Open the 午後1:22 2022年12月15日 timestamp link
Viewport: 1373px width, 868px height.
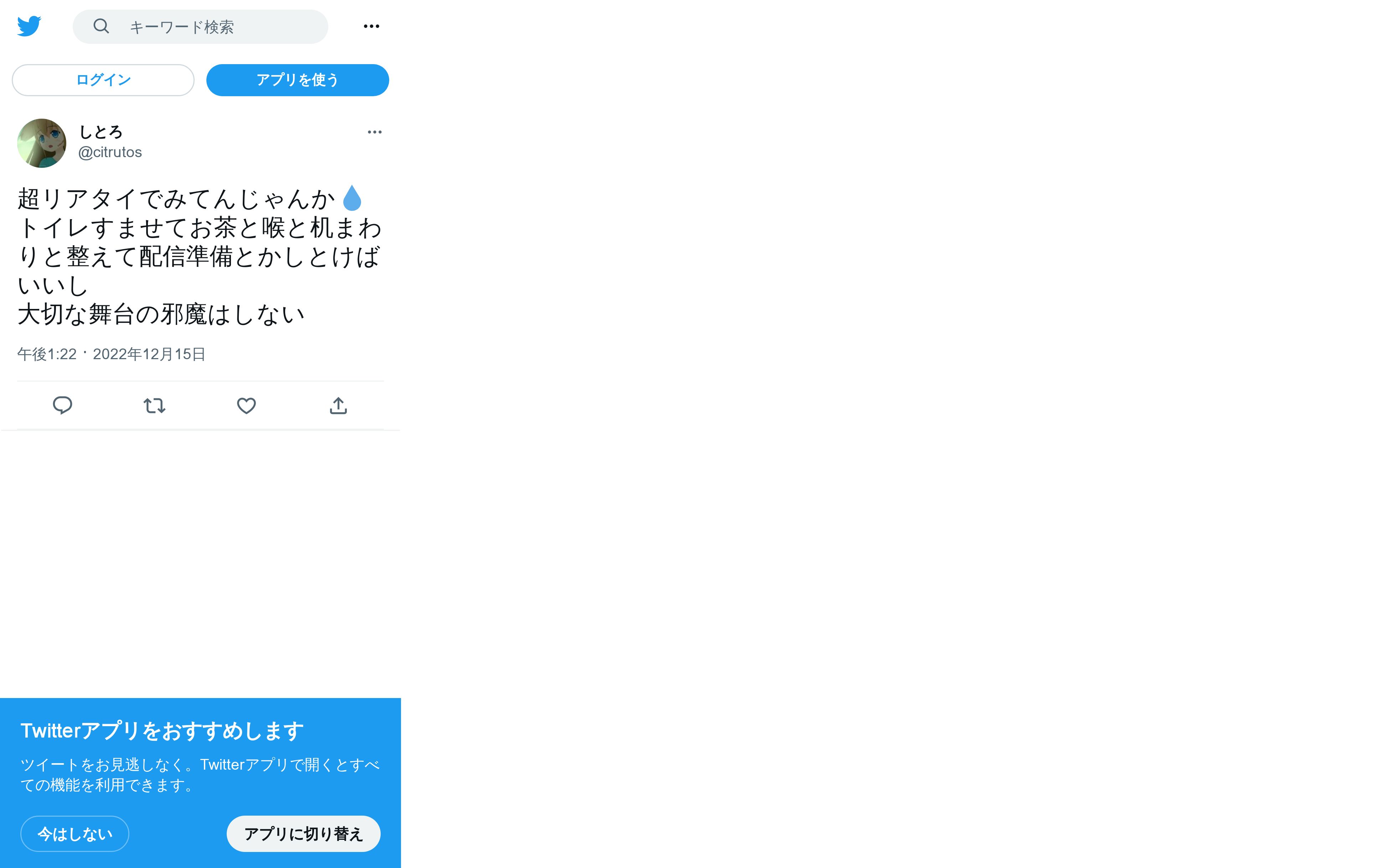(111, 354)
